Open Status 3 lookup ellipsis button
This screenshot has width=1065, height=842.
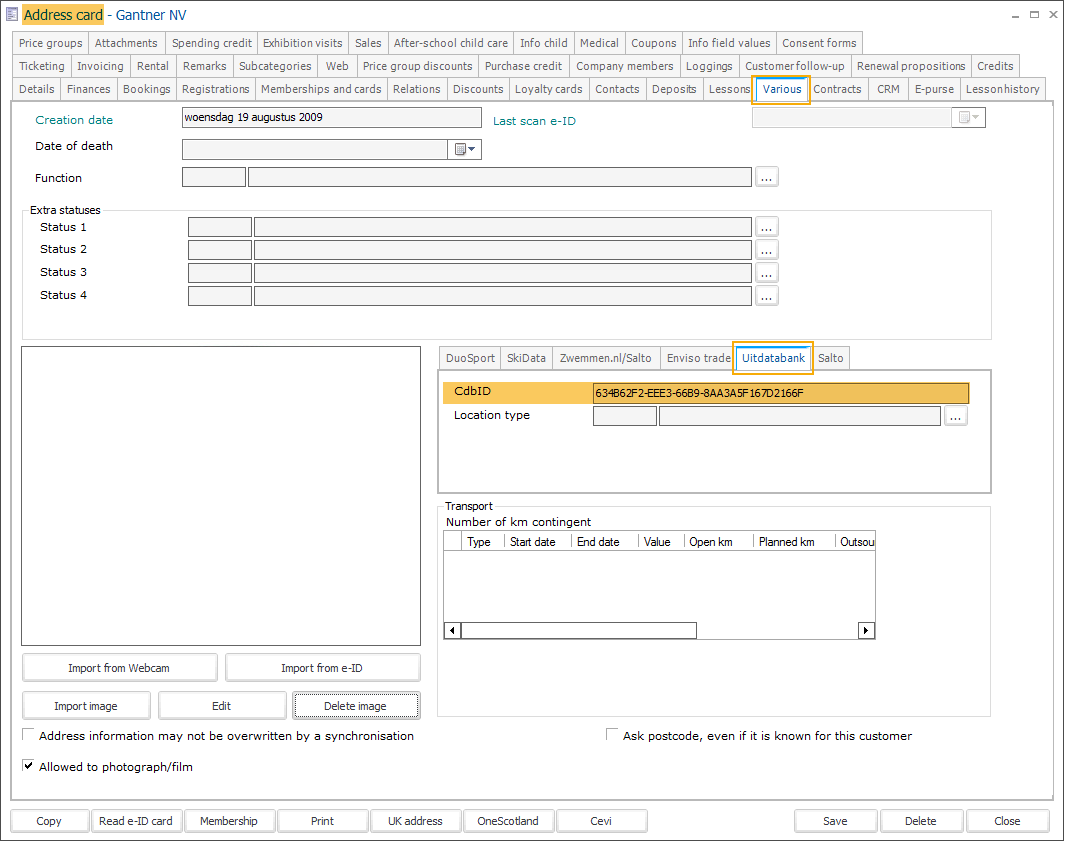pyautogui.click(x=767, y=273)
